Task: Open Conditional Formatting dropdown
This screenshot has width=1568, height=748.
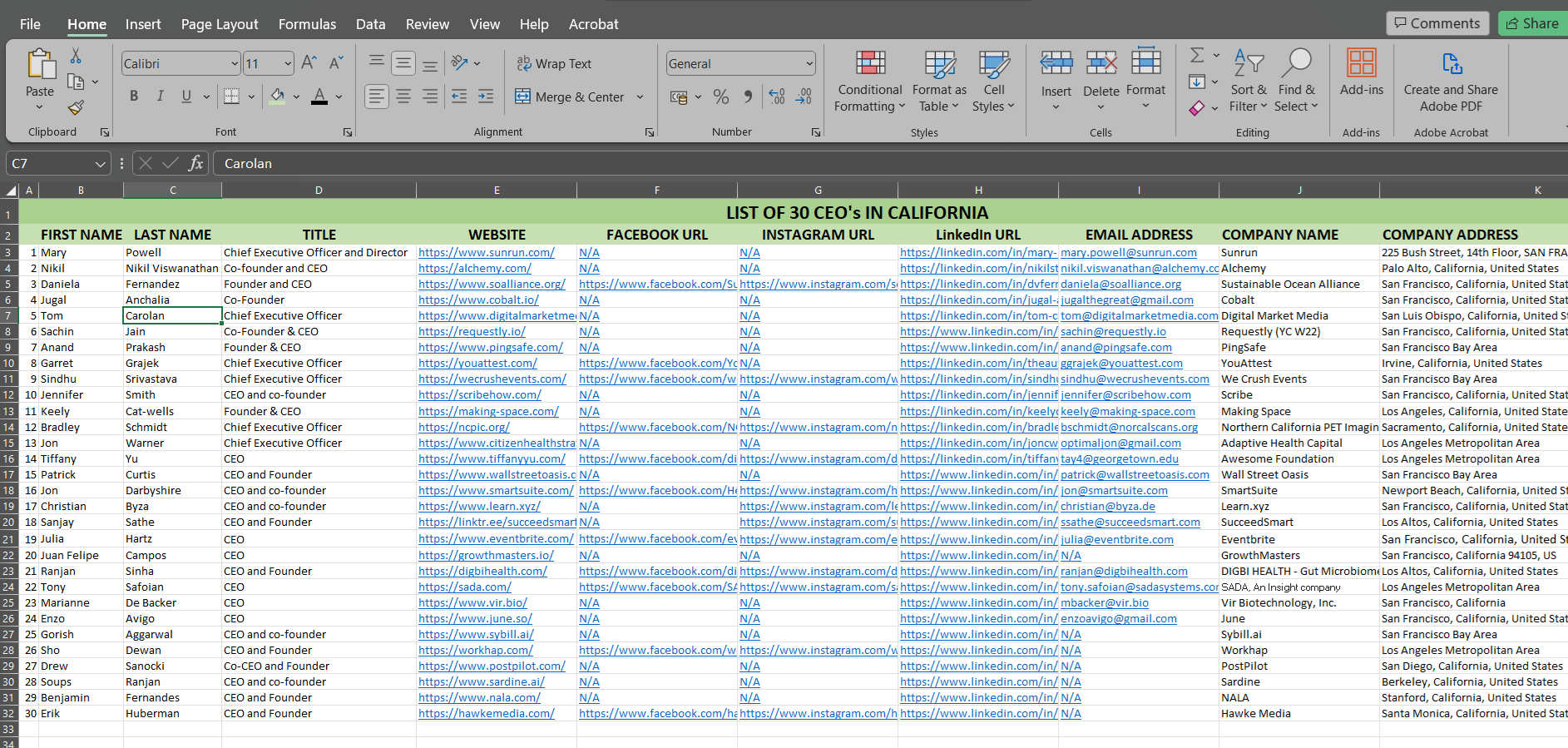Action: (x=870, y=81)
